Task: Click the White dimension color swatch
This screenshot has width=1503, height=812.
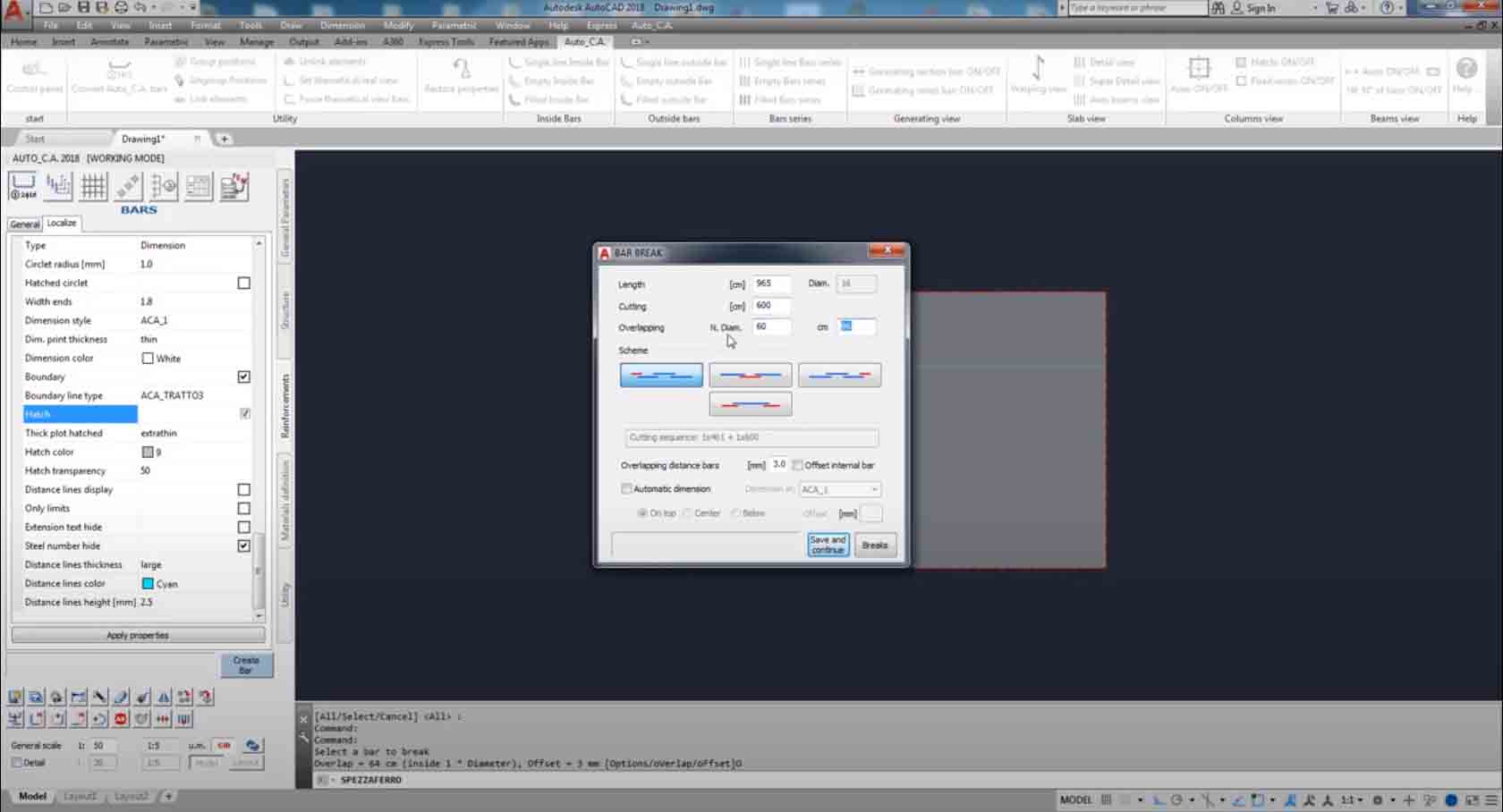Action: tap(148, 358)
